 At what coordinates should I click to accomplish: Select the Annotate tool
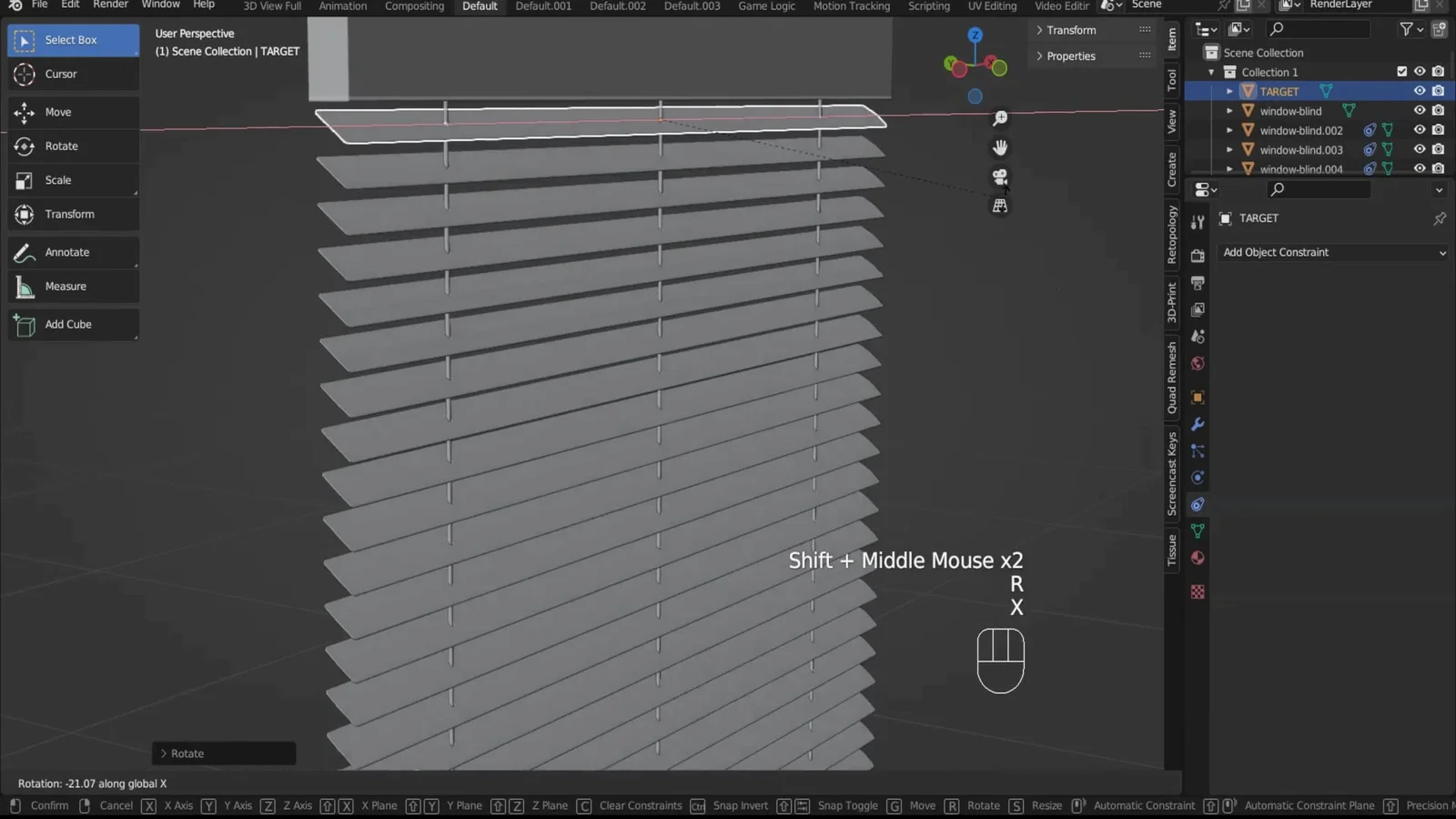click(x=73, y=253)
